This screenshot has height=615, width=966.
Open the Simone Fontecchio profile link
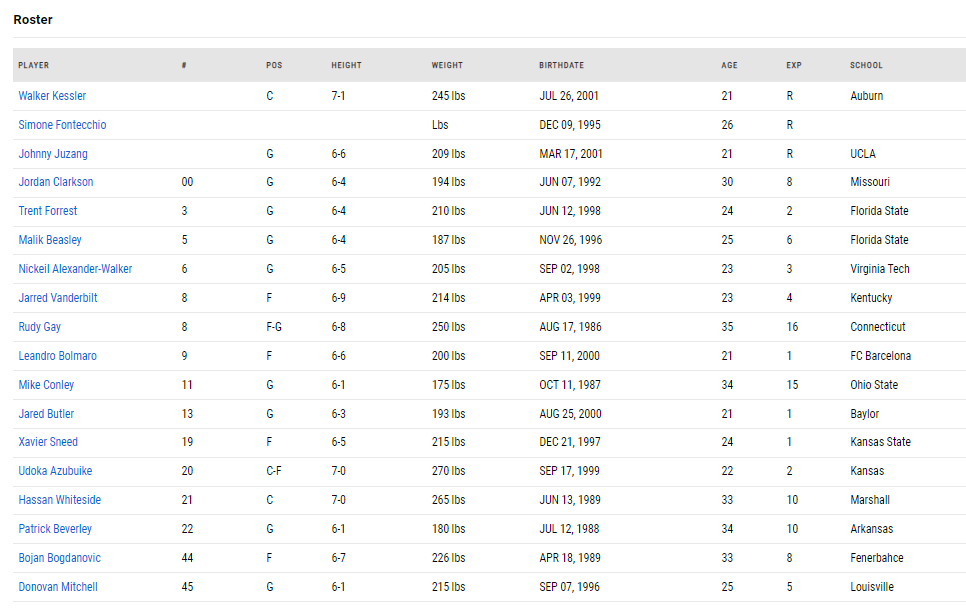62,125
